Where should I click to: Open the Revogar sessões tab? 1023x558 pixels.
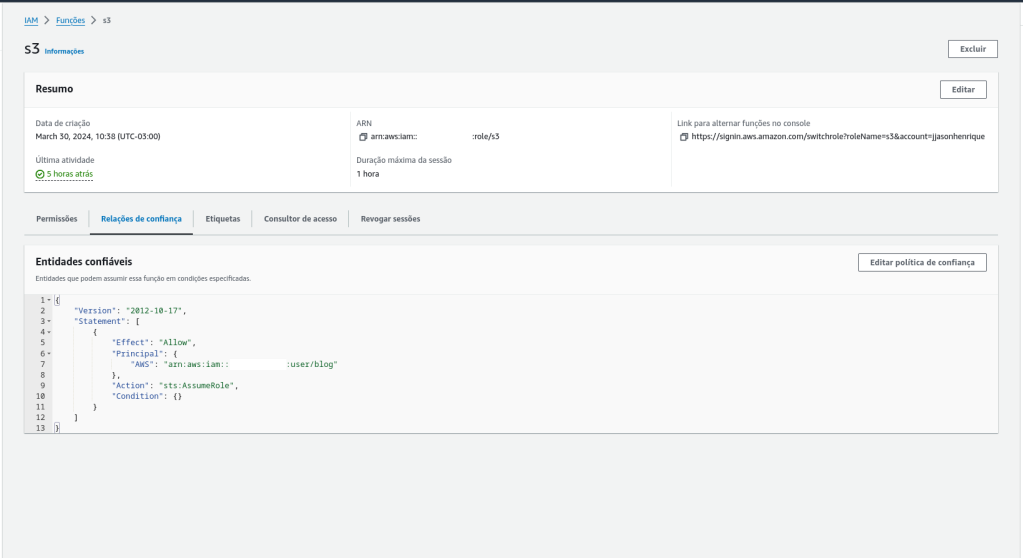tap(390, 218)
